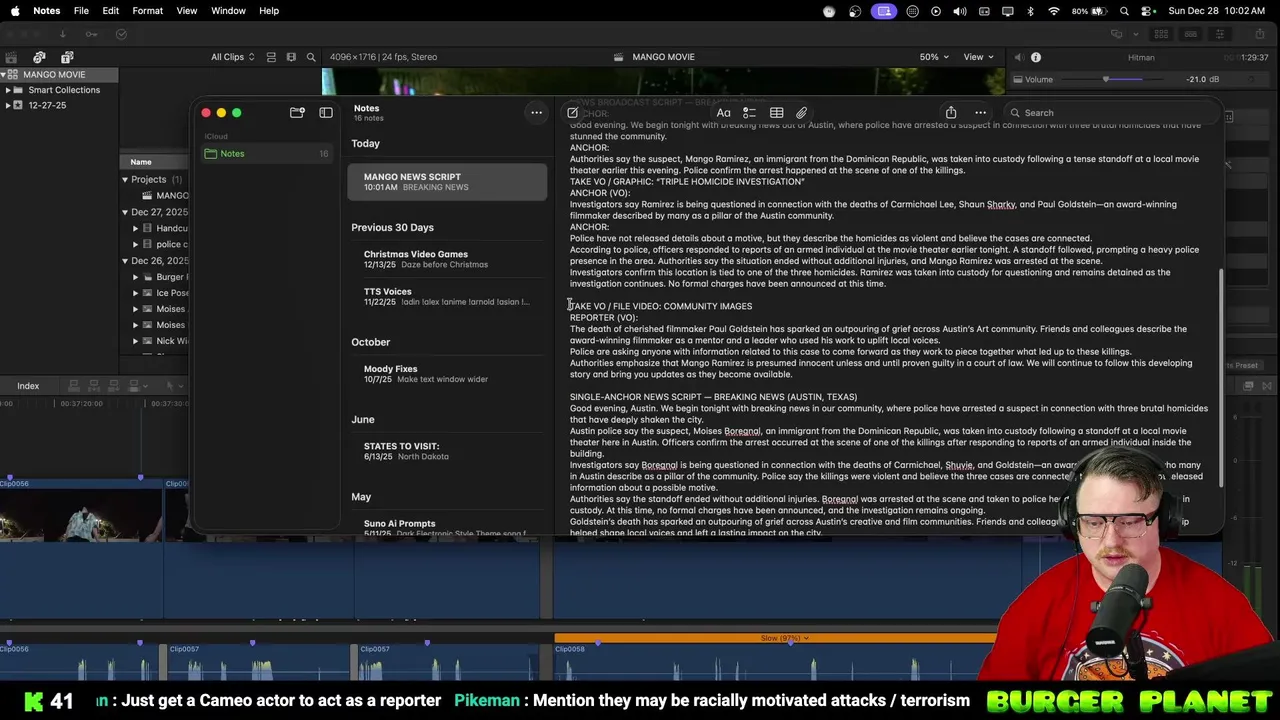This screenshot has height=720, width=1280.
Task: Click the paperclip attachment icon in Notes
Action: tap(801, 113)
